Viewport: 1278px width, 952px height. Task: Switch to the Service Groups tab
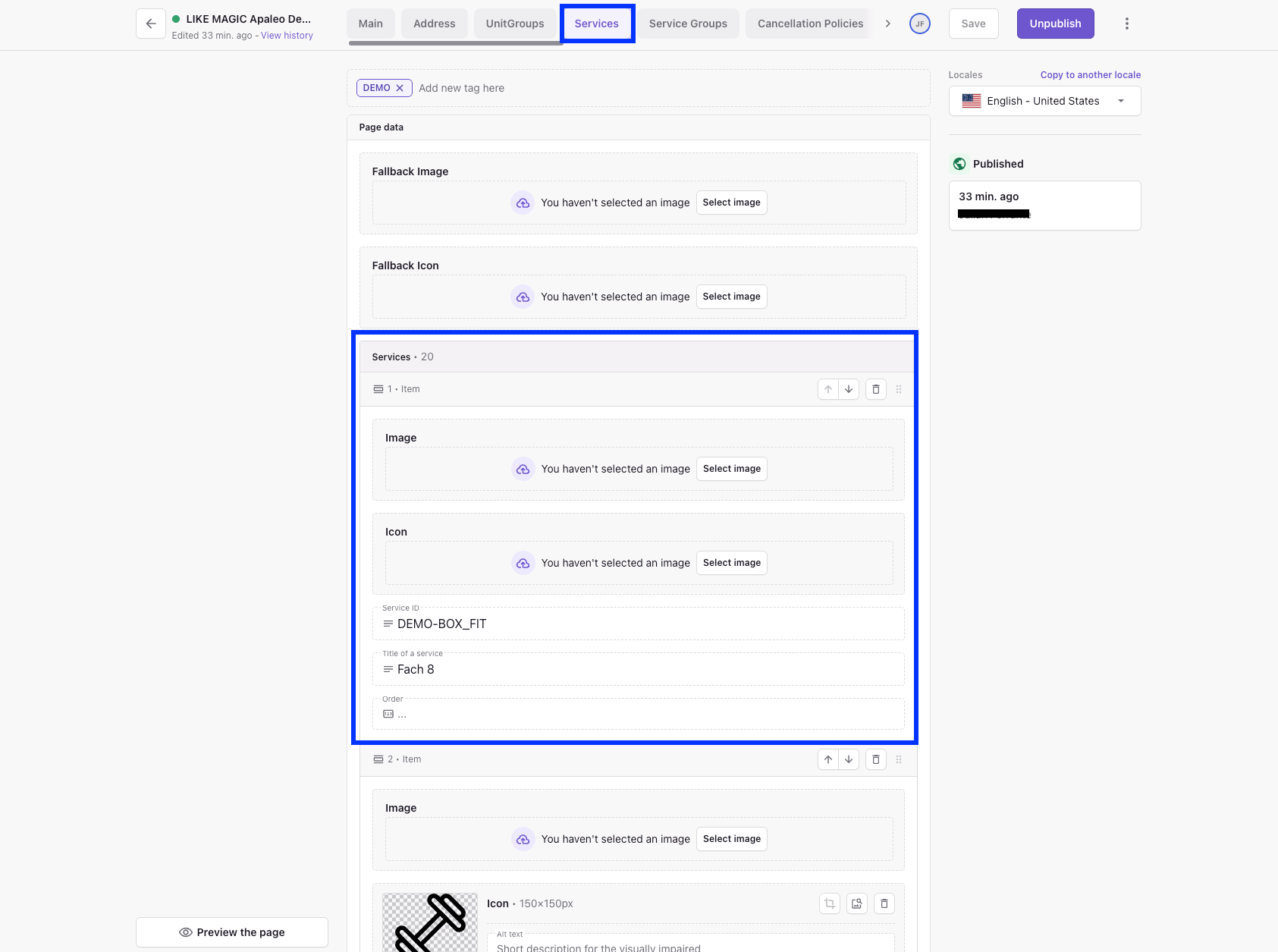688,24
